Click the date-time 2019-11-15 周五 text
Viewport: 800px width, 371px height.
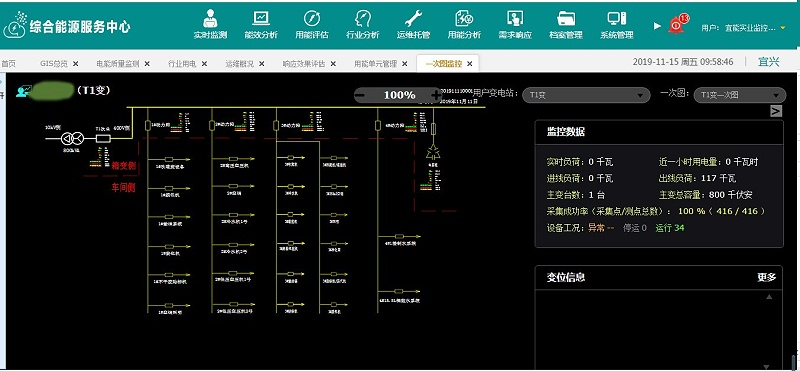[683, 62]
